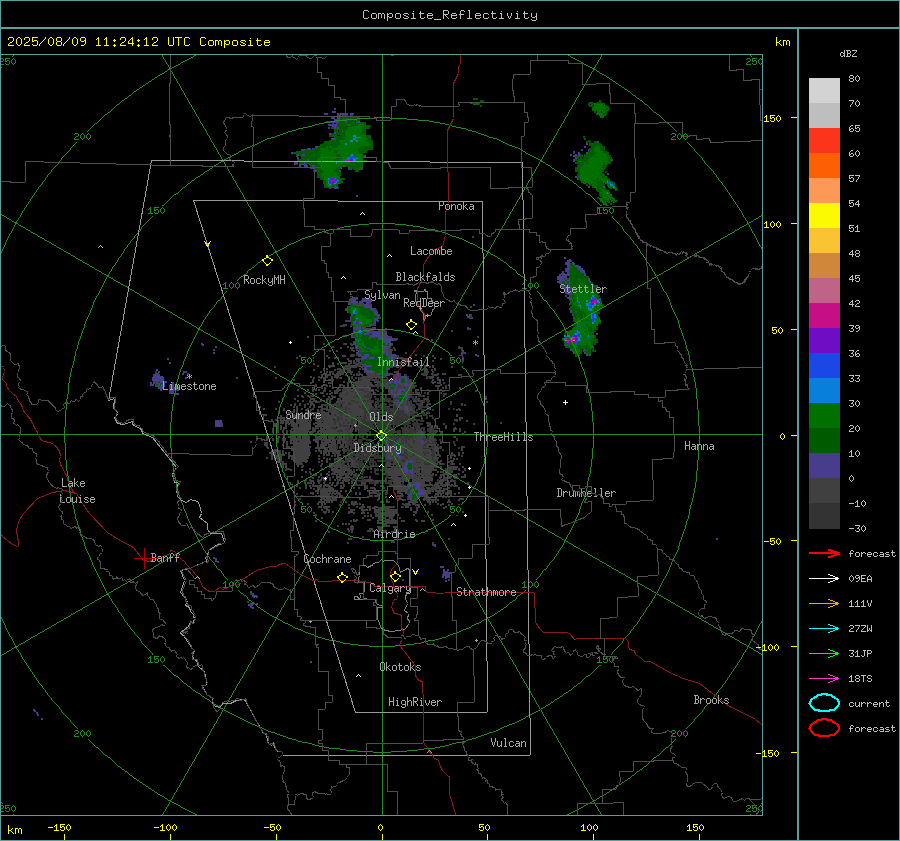Select the white 09EA arrow icon
Image resolution: width=900 pixels, height=841 pixels.
click(824, 579)
